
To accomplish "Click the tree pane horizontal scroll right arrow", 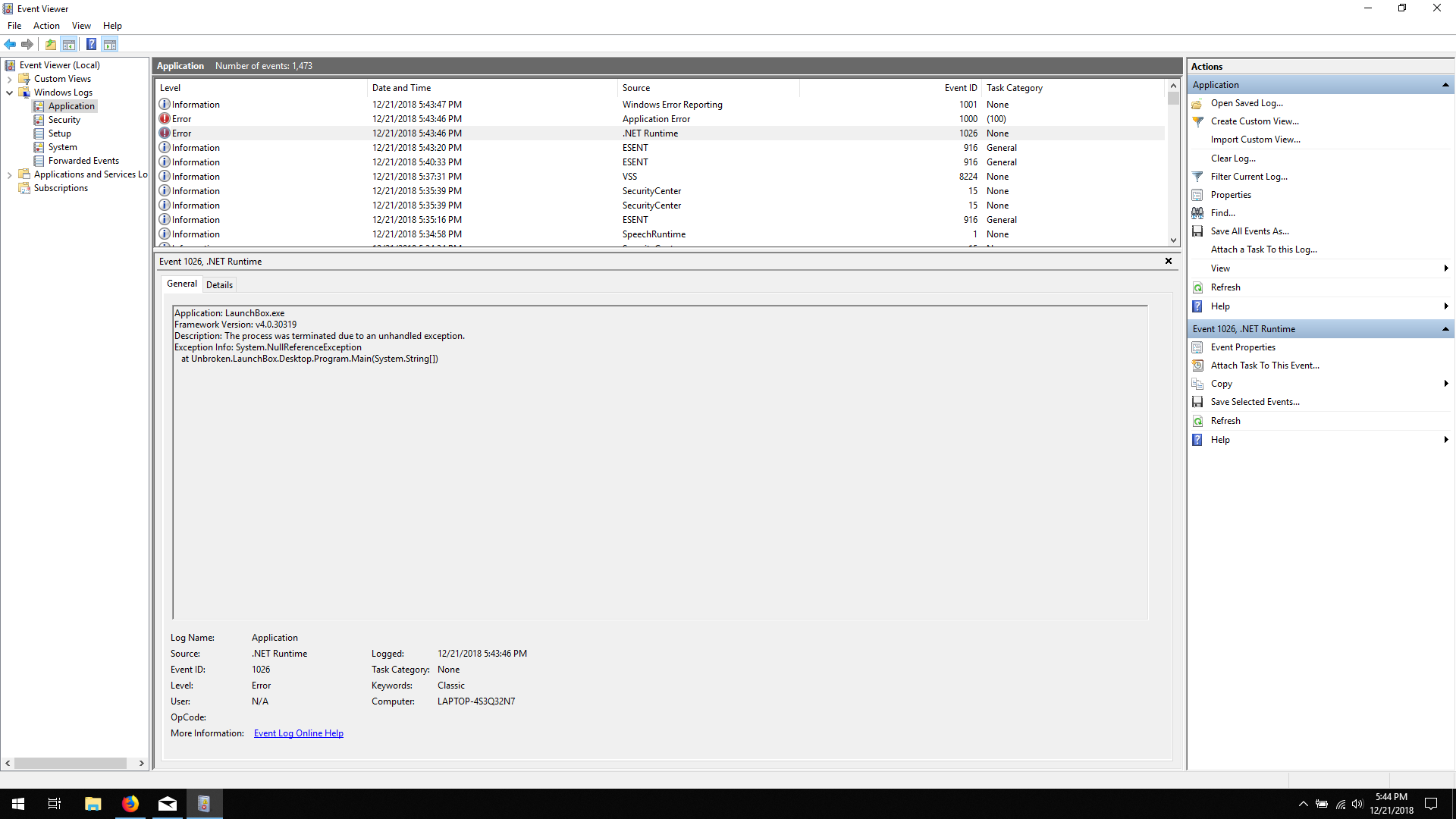I will [142, 764].
